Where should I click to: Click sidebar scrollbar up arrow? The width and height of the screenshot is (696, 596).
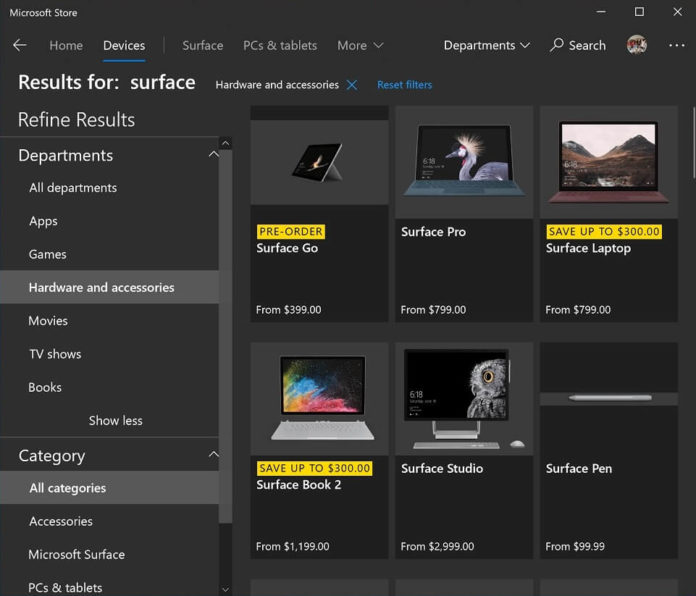pos(225,143)
